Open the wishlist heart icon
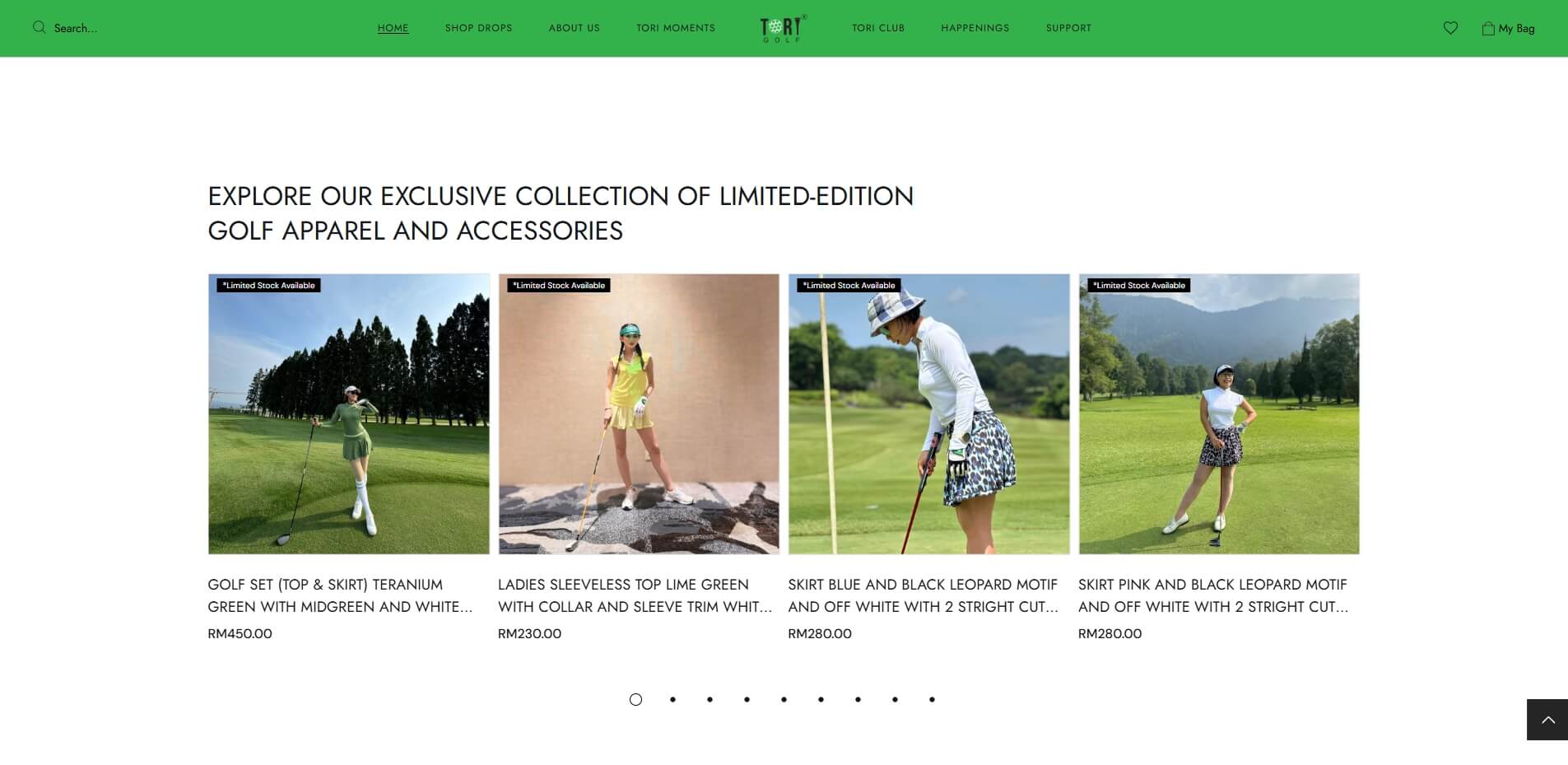This screenshot has width=1568, height=765. click(1450, 28)
